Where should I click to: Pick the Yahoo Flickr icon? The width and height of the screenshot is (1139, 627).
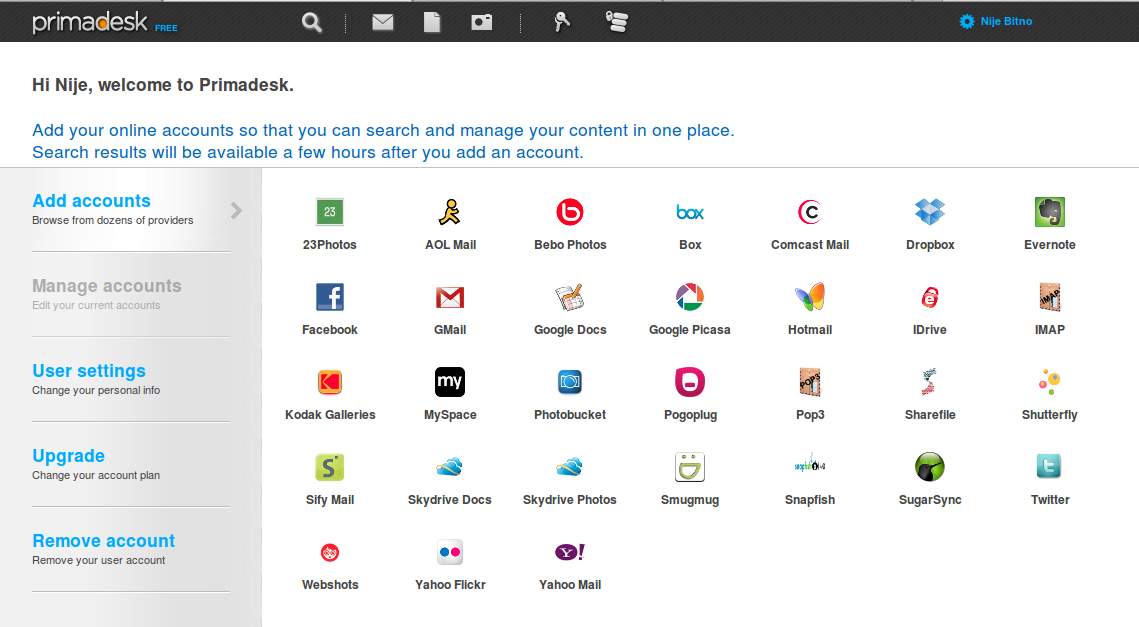point(450,552)
